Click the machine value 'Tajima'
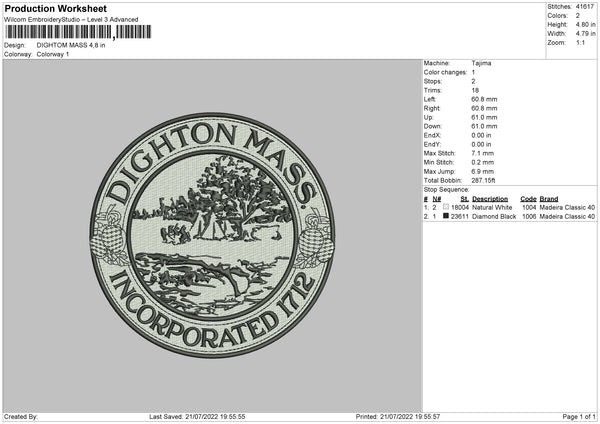600x424 pixels. click(481, 63)
